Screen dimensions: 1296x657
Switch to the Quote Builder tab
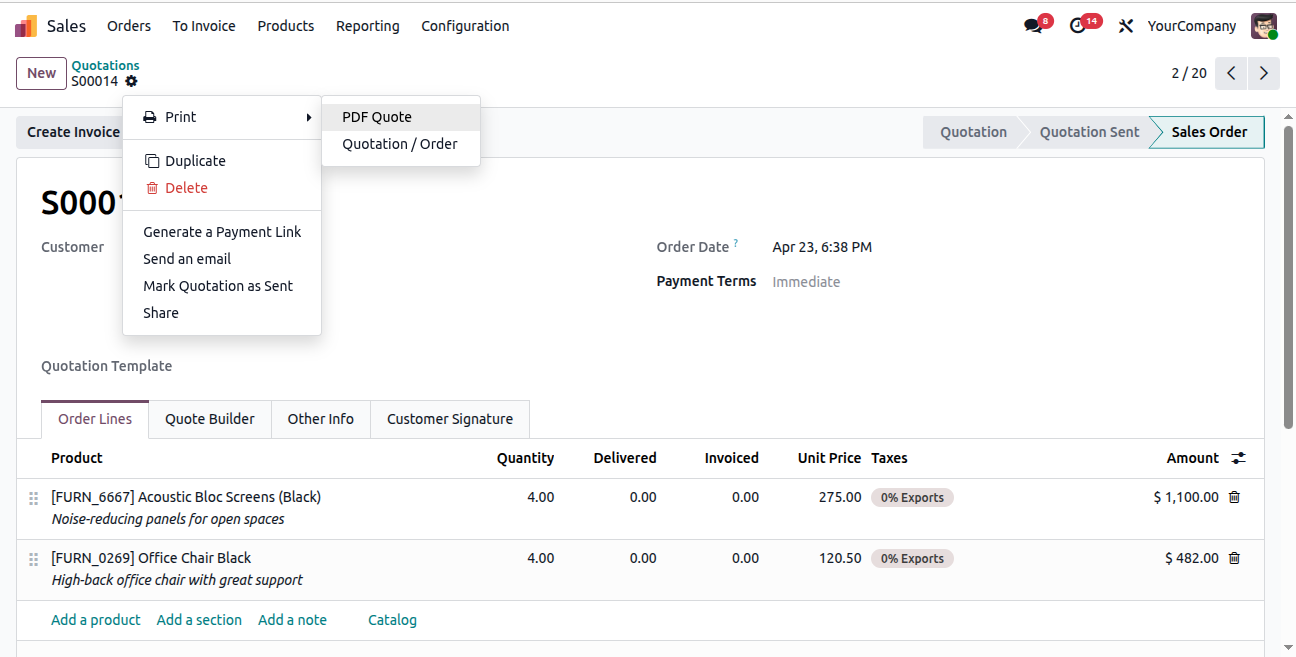pos(210,419)
